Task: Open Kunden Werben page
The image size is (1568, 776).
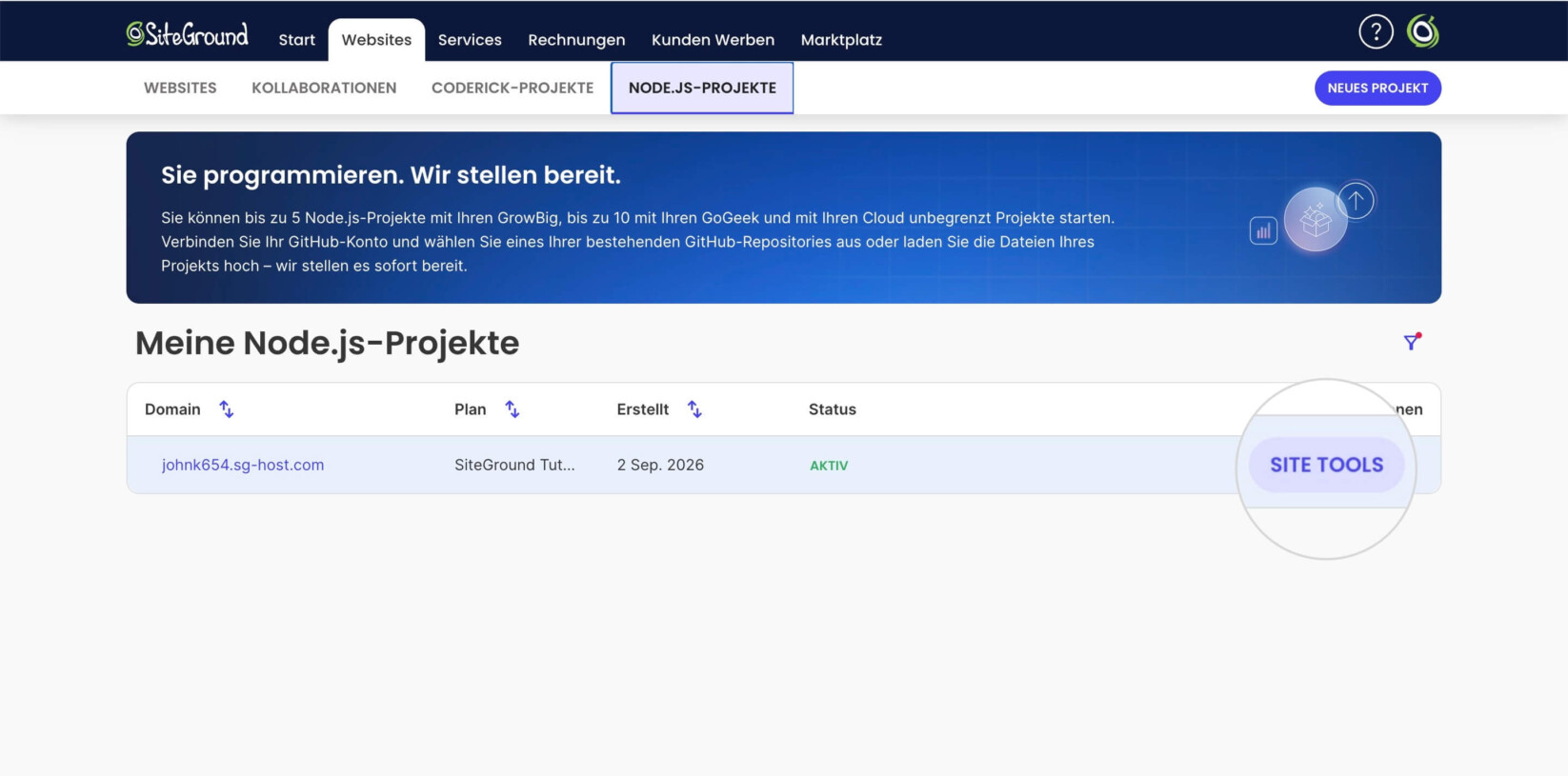Action: (713, 40)
